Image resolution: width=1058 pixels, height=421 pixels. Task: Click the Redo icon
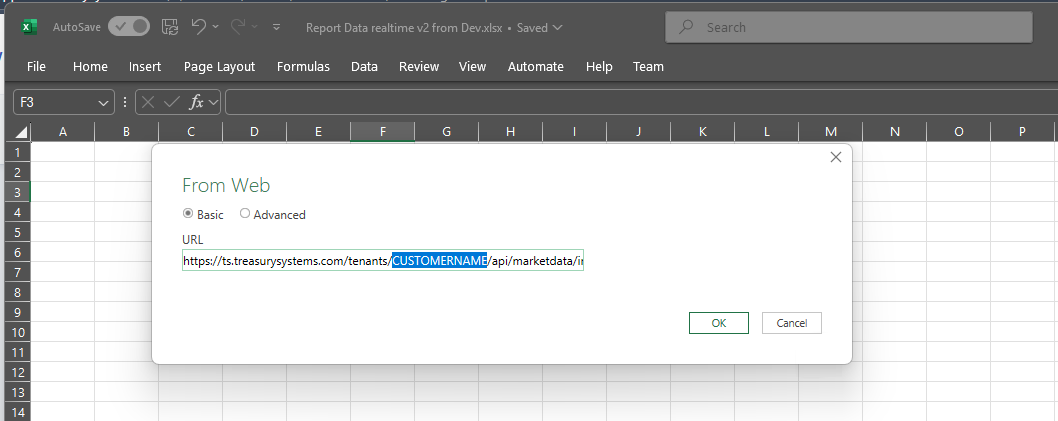coord(238,26)
